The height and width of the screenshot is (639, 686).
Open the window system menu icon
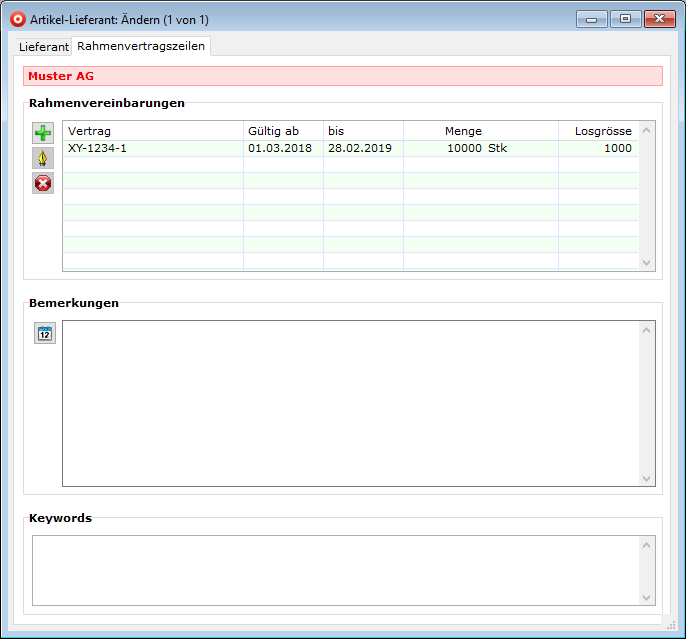point(17,19)
